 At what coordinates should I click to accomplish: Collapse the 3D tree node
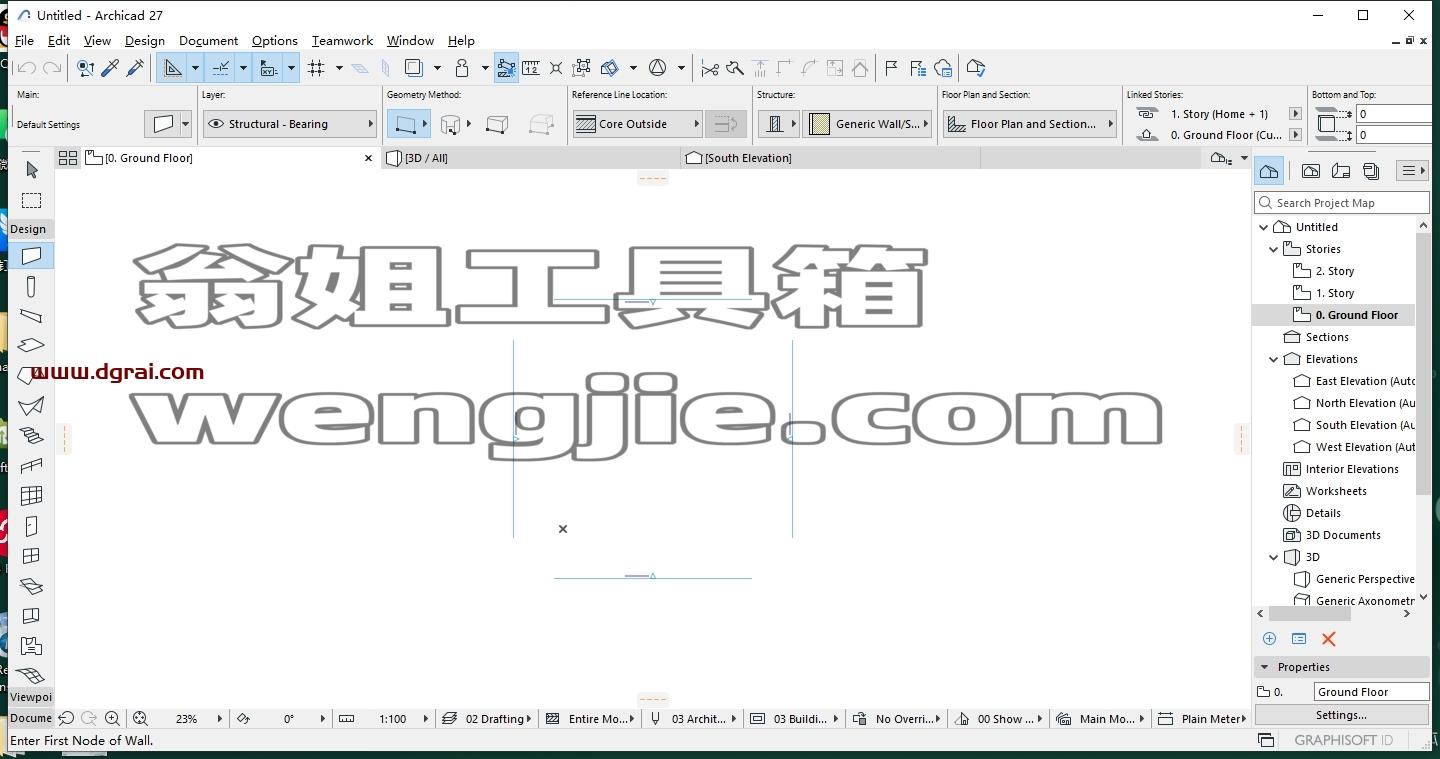(1273, 557)
